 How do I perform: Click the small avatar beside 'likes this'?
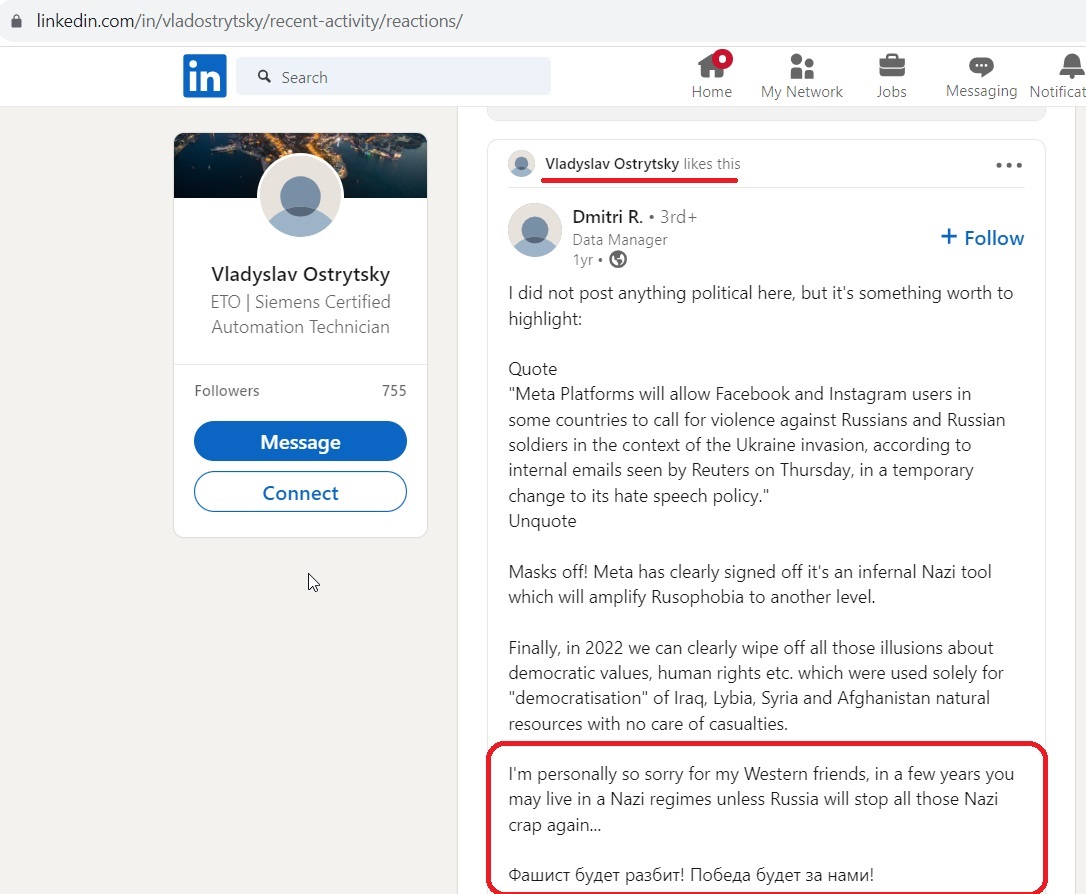point(522,164)
